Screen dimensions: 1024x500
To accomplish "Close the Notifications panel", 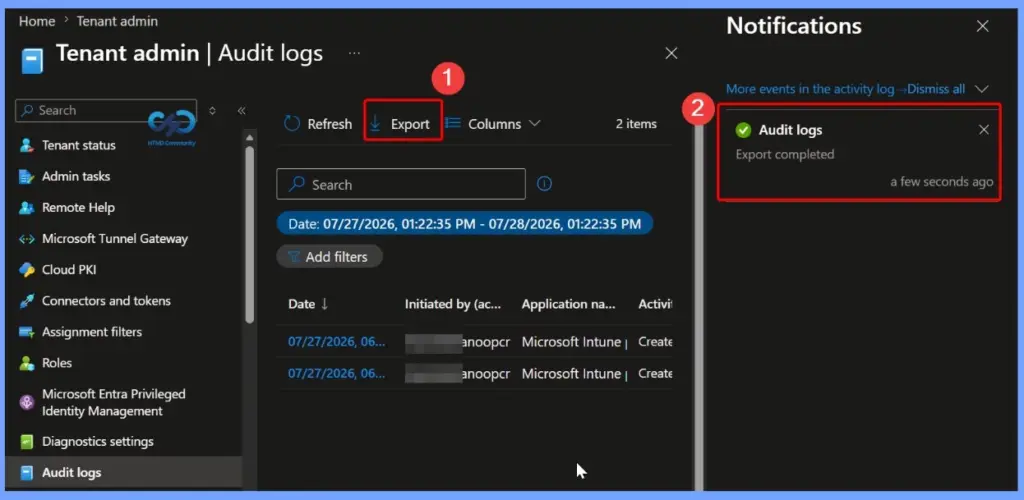I will click(x=982, y=27).
